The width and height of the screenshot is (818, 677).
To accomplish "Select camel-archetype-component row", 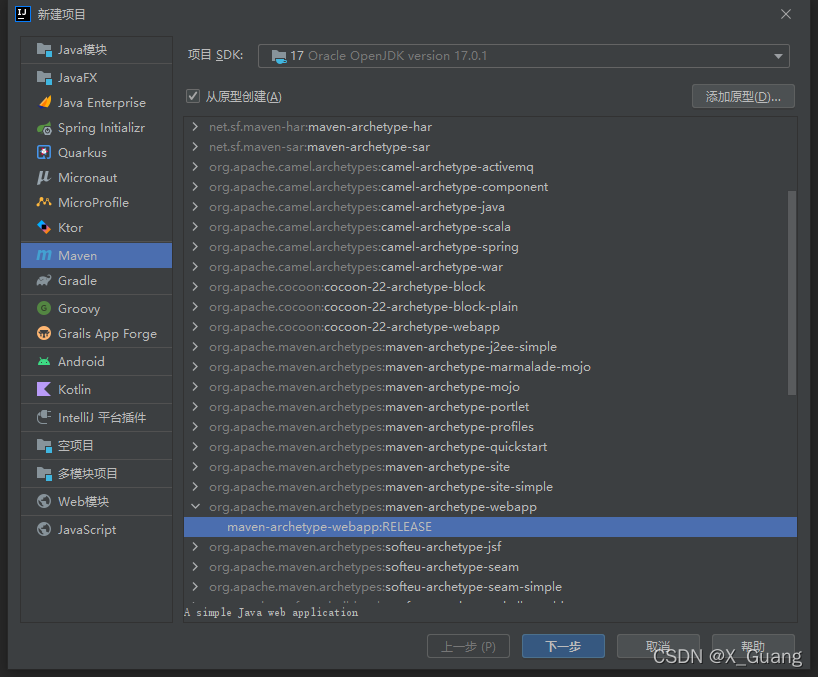I will tap(490, 187).
